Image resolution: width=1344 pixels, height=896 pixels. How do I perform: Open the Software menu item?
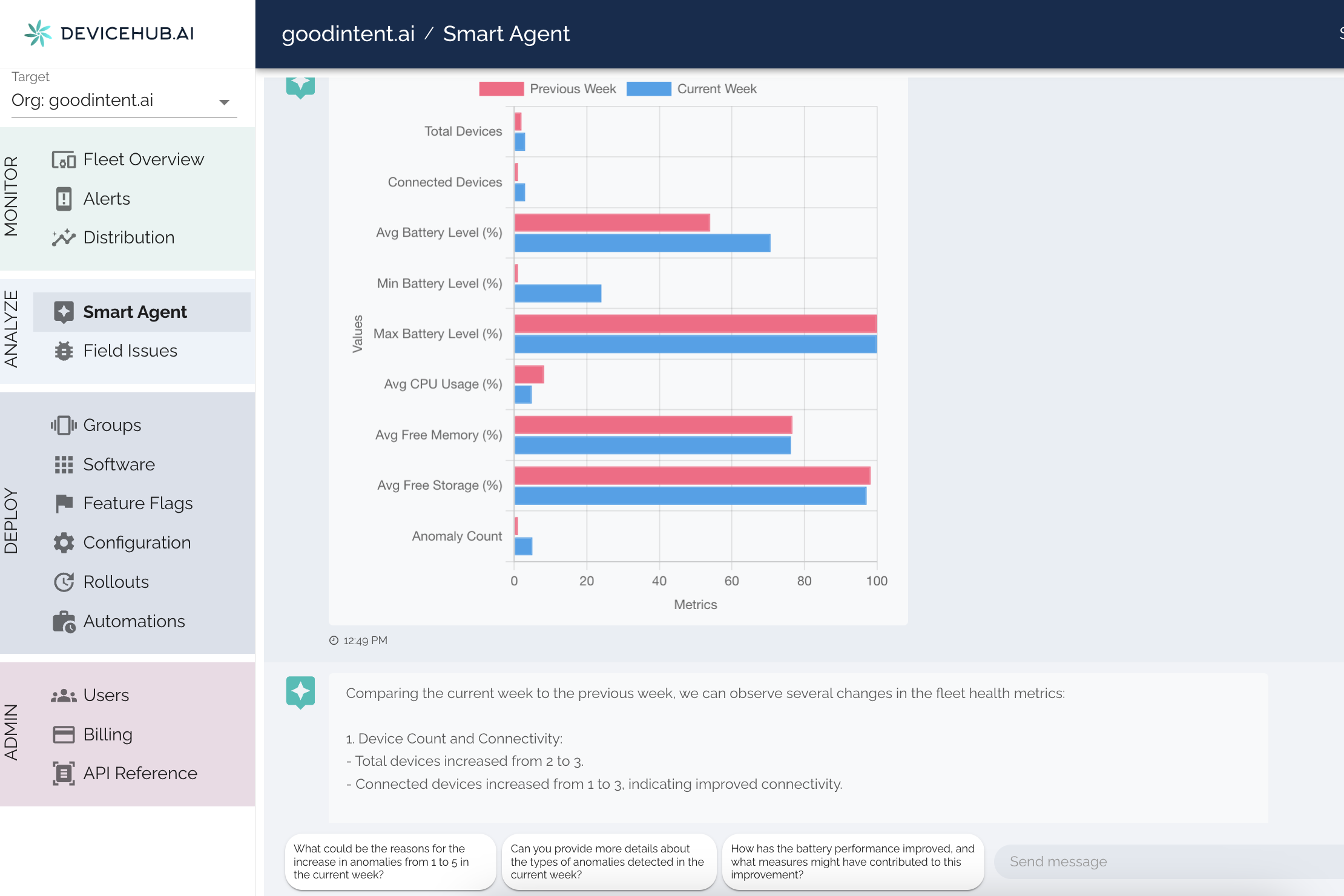[x=119, y=464]
